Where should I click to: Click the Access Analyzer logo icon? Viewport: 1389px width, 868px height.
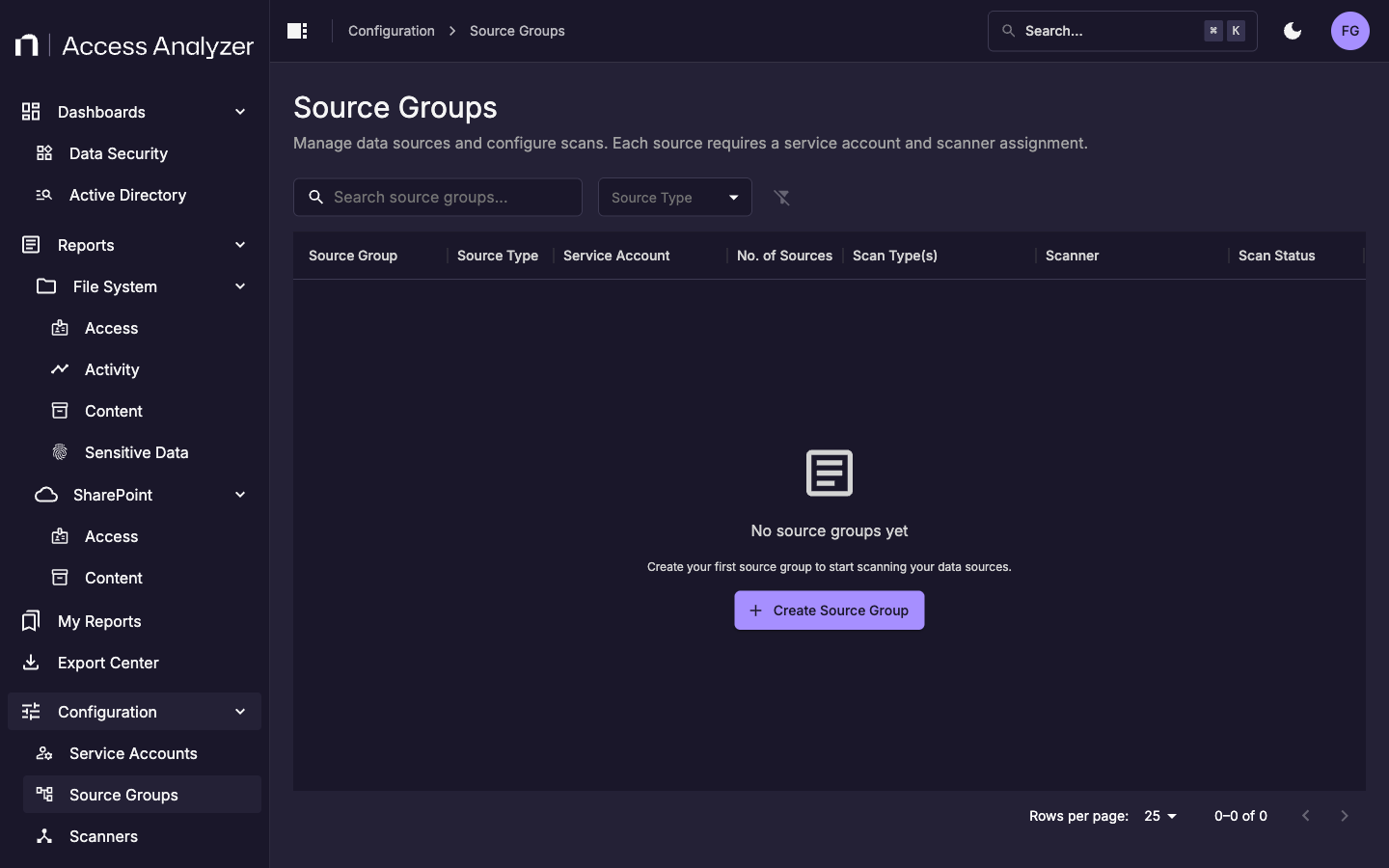click(26, 44)
